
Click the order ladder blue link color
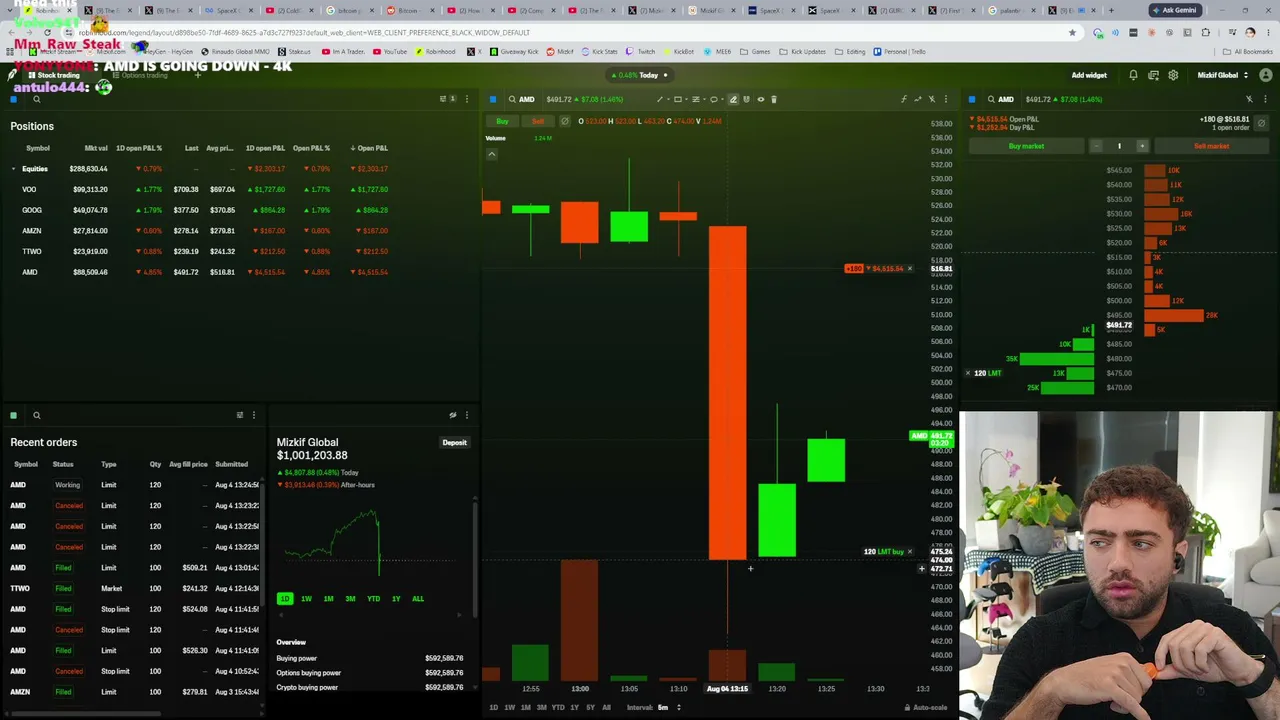[972, 99]
